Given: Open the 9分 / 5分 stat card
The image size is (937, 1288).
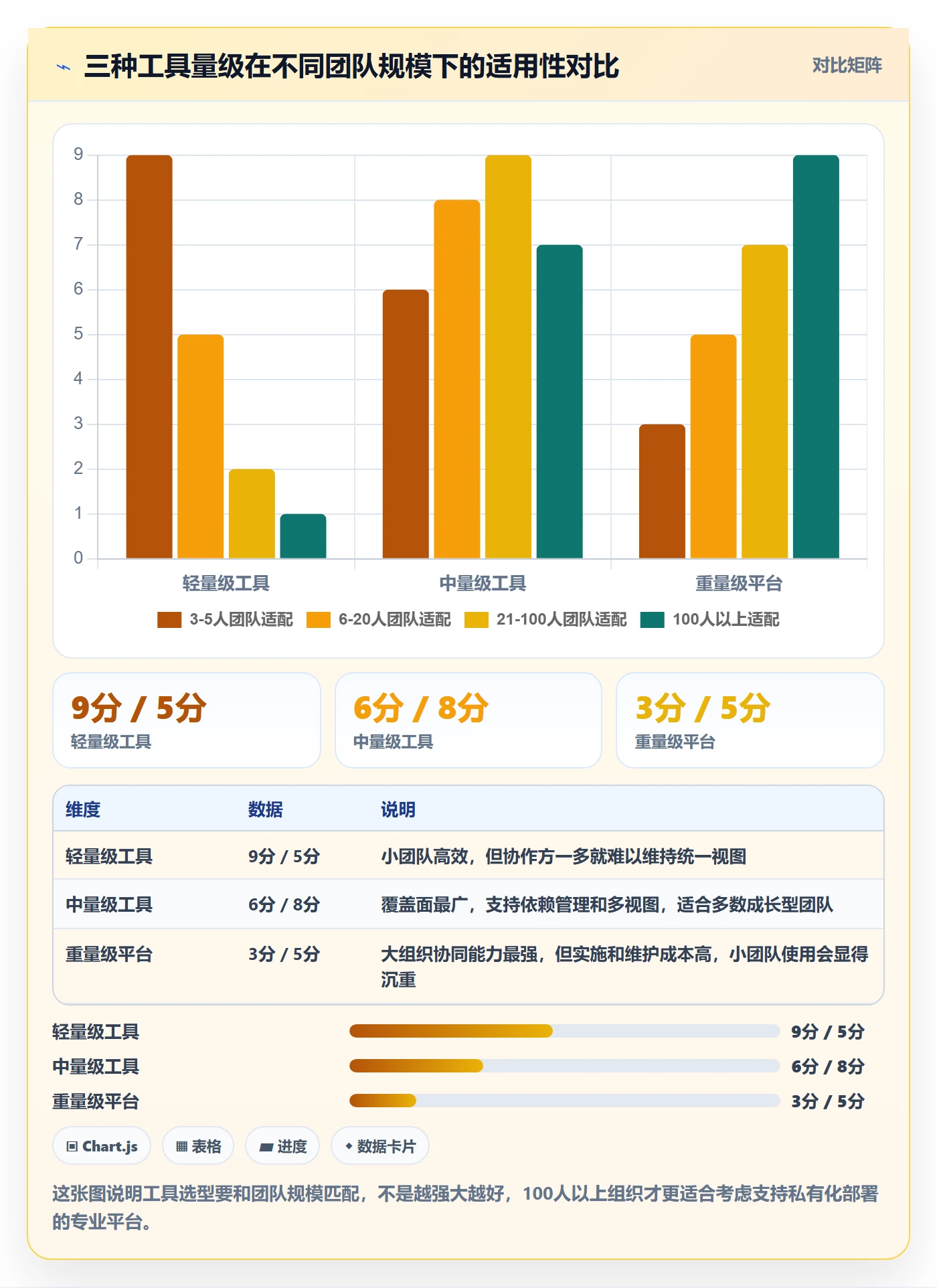Looking at the screenshot, I should [x=187, y=720].
